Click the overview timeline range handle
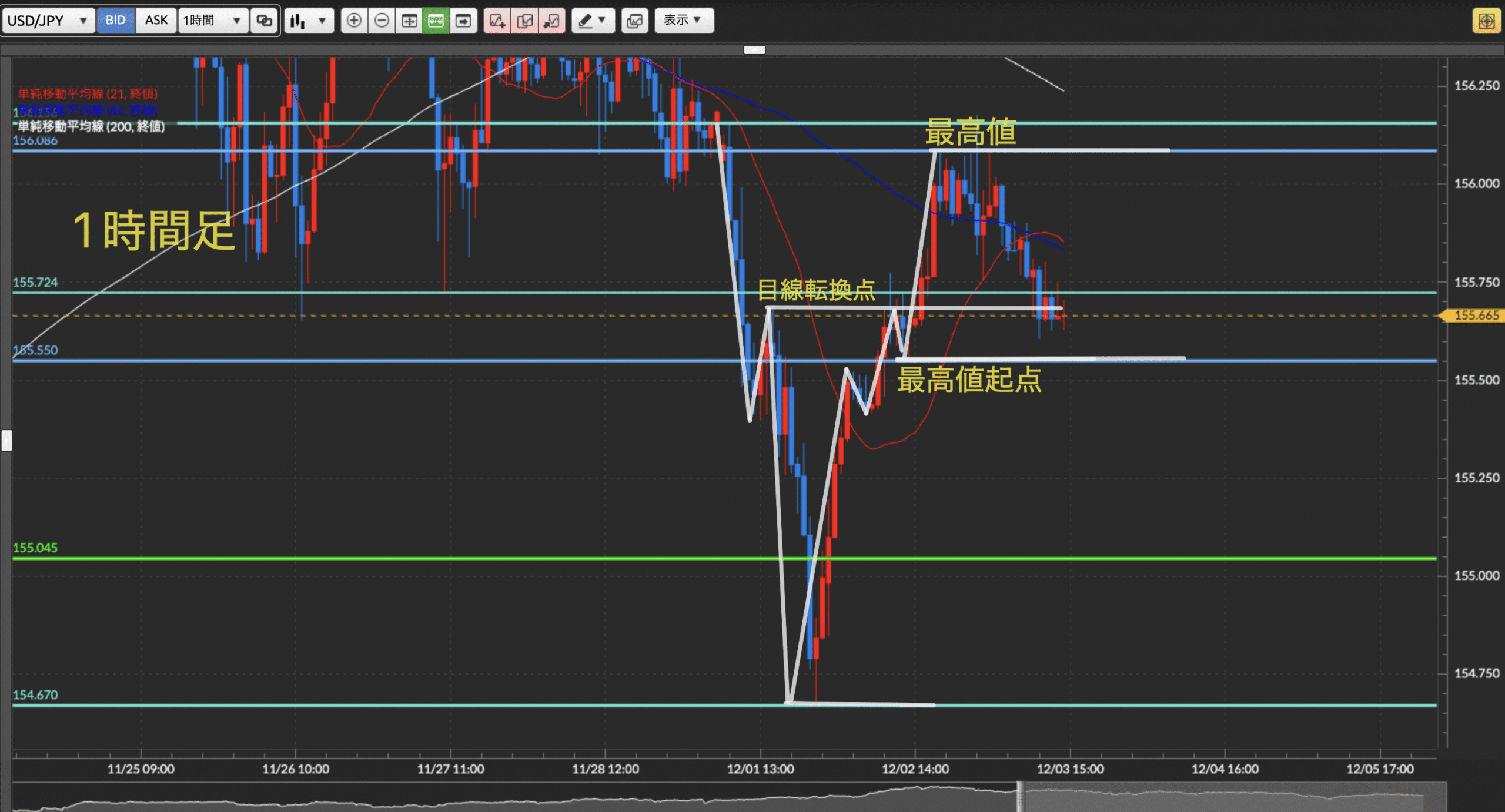The width and height of the screenshot is (1505, 812). (x=1021, y=797)
